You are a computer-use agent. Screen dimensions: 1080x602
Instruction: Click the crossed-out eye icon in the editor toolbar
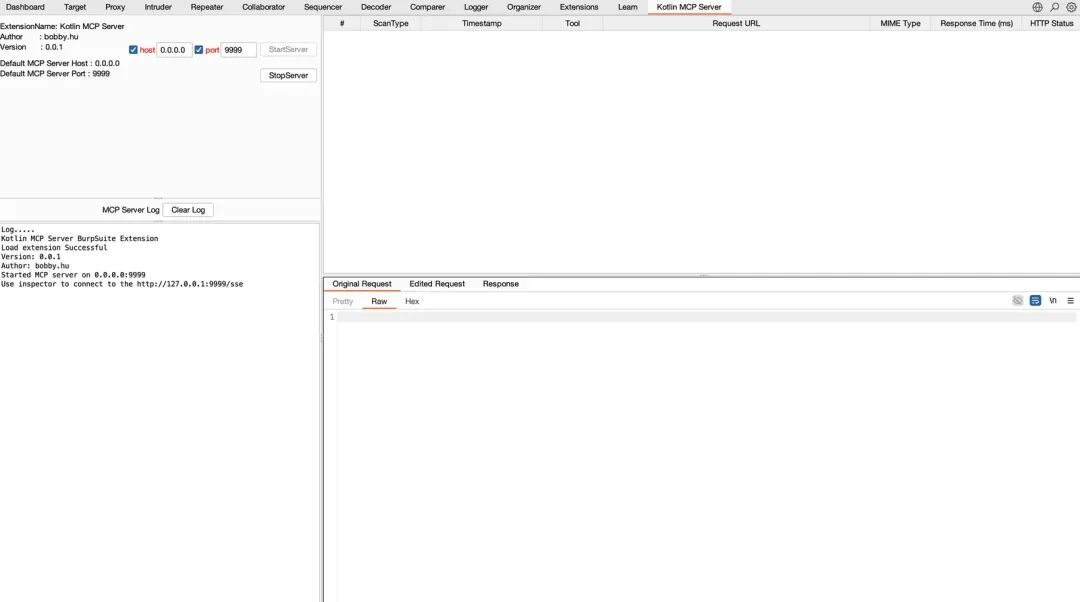(1017, 300)
